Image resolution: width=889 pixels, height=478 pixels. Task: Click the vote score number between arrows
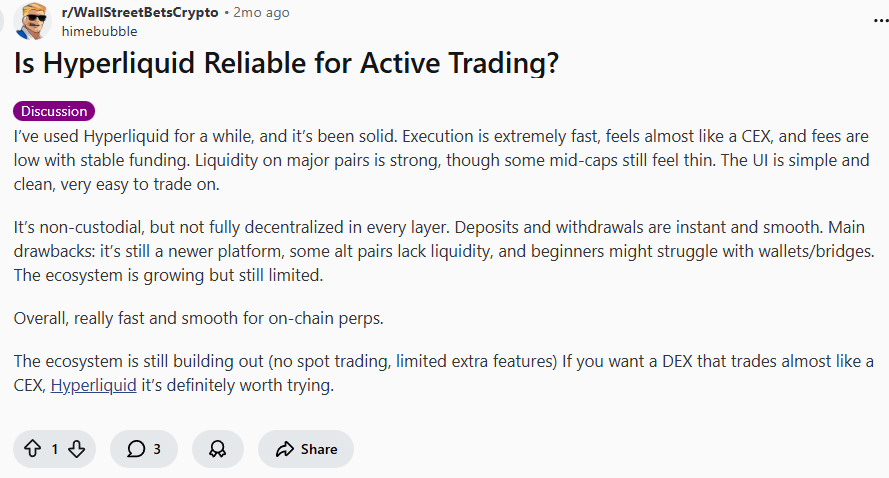point(54,449)
